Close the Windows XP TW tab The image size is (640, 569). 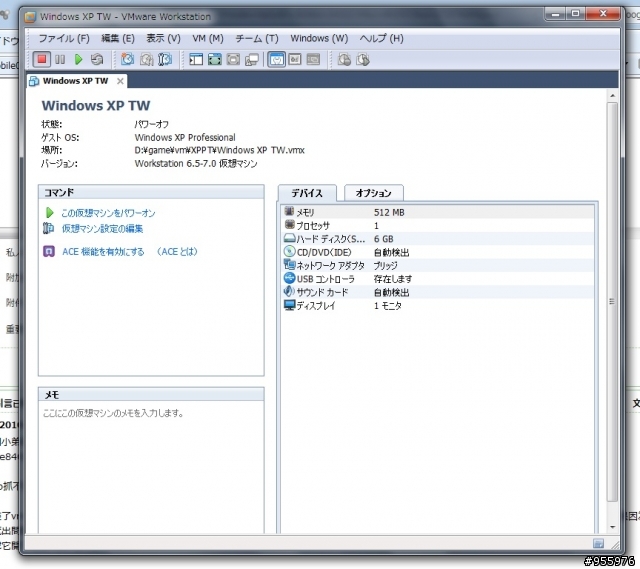(x=120, y=81)
